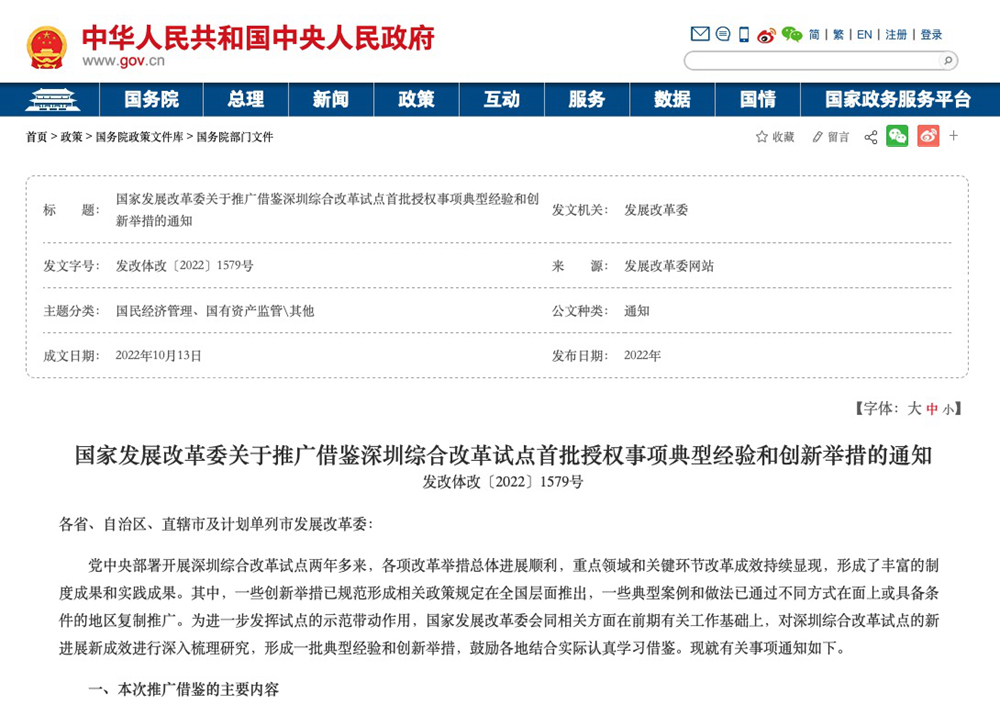Click the search magnifier icon
1000x716 pixels.
(947, 61)
